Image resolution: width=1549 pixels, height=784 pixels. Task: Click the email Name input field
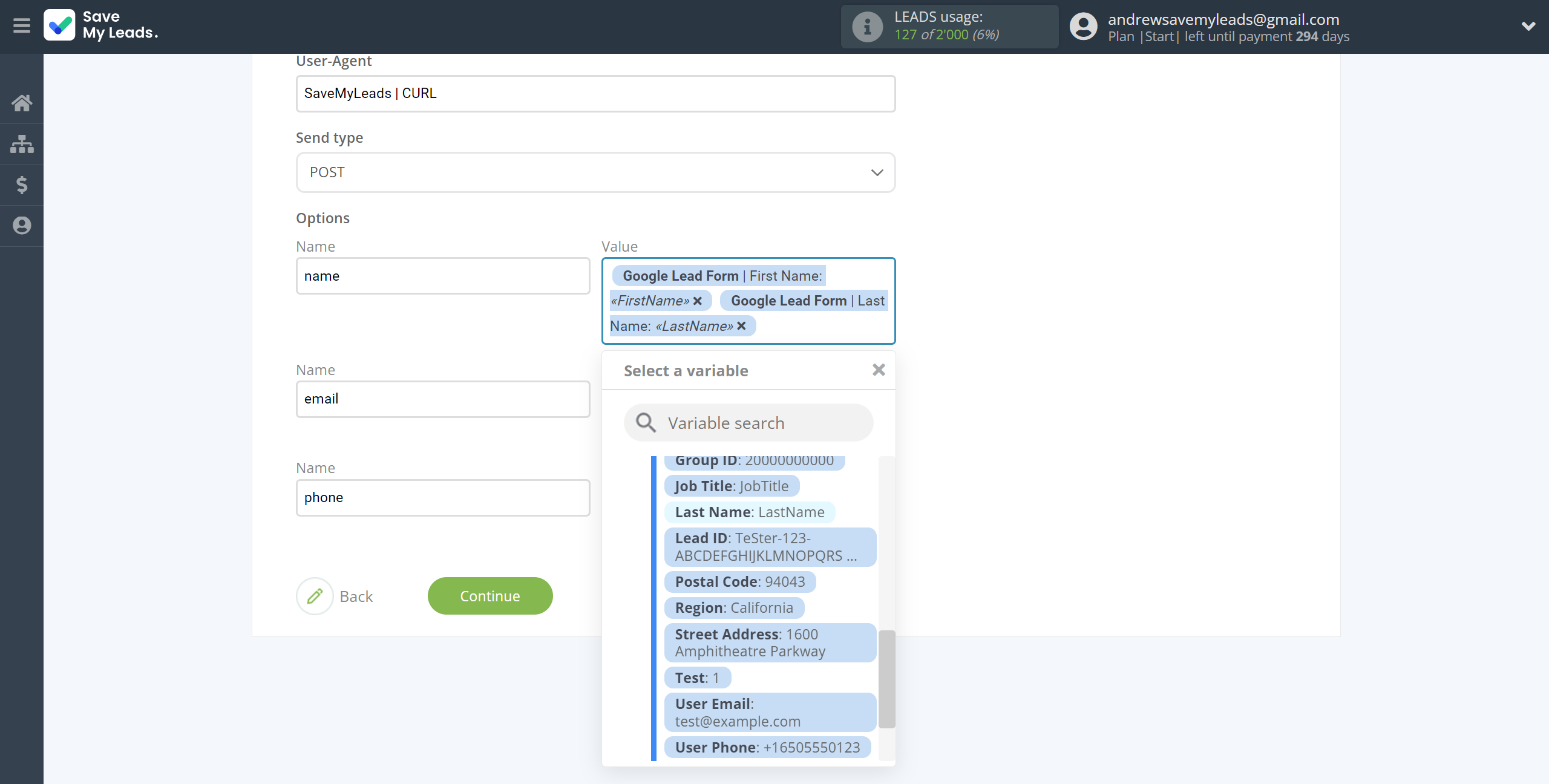click(443, 399)
